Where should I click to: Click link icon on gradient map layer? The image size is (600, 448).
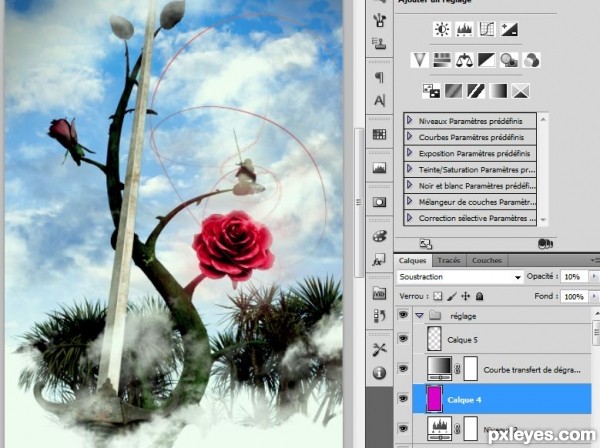pyautogui.click(x=457, y=369)
